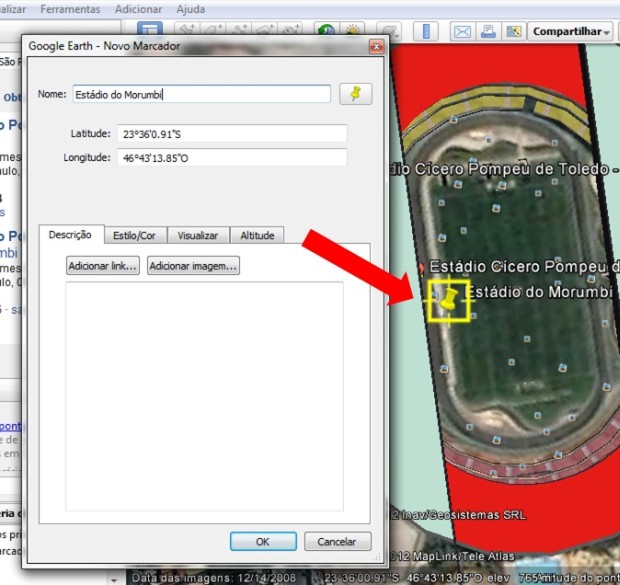Close the Novo Marcador dialog

point(376,47)
